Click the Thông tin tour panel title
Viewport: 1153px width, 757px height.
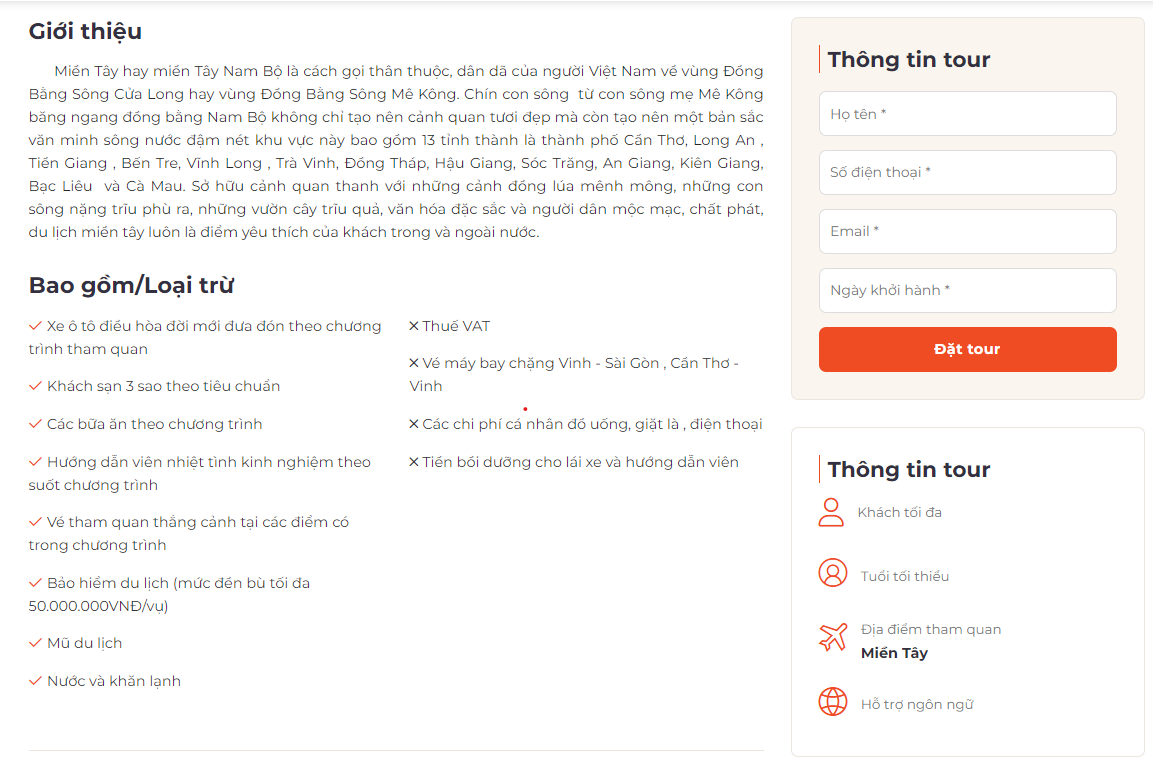click(906, 59)
